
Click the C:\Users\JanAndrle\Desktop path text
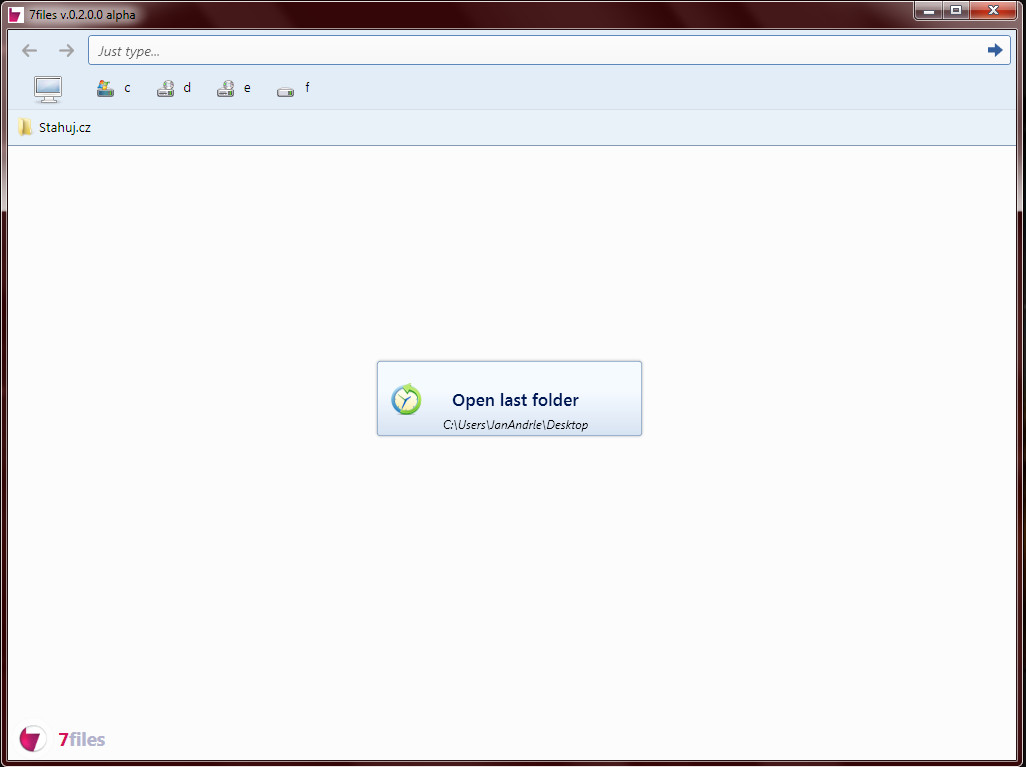[516, 425]
